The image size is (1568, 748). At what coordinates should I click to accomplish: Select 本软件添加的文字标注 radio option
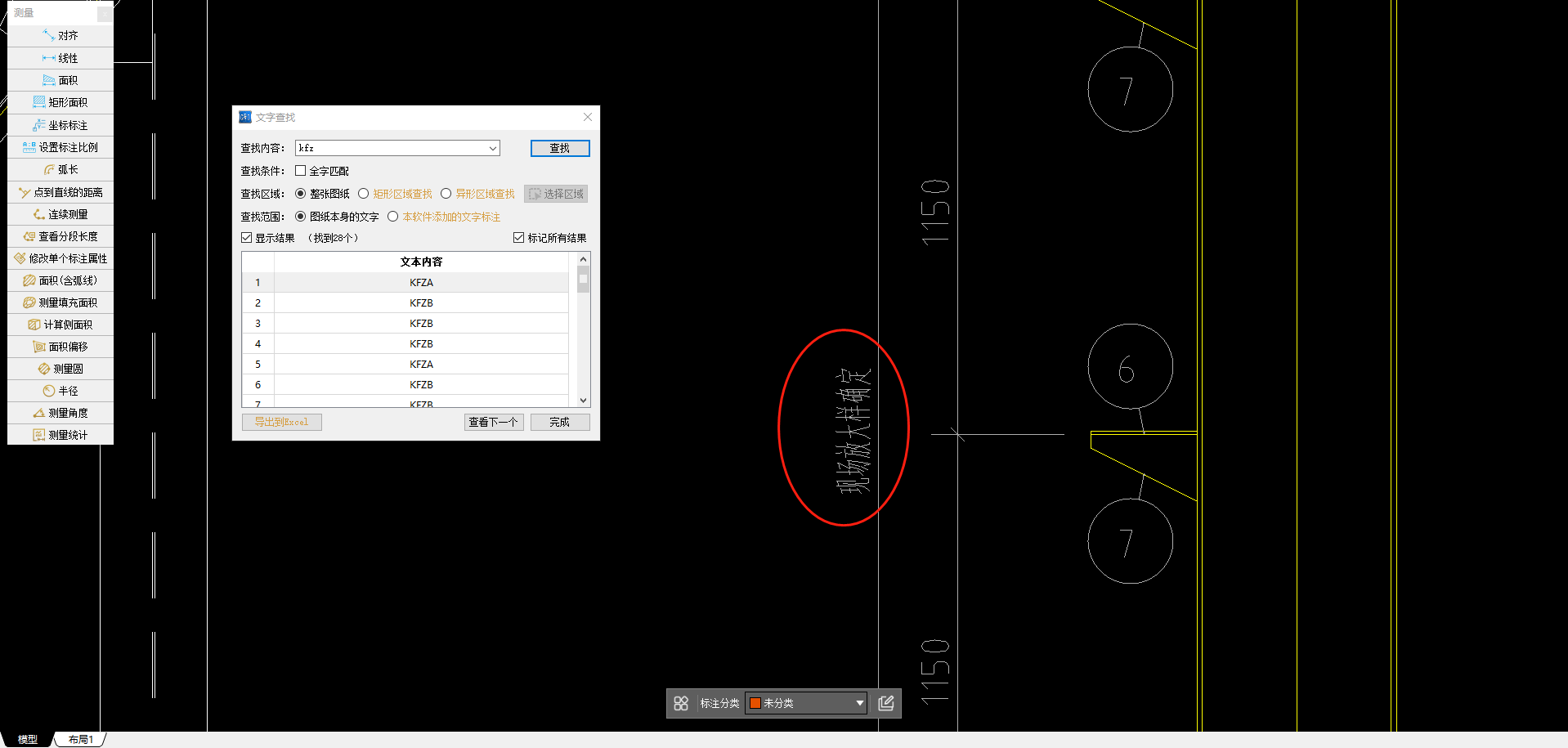pyautogui.click(x=393, y=217)
